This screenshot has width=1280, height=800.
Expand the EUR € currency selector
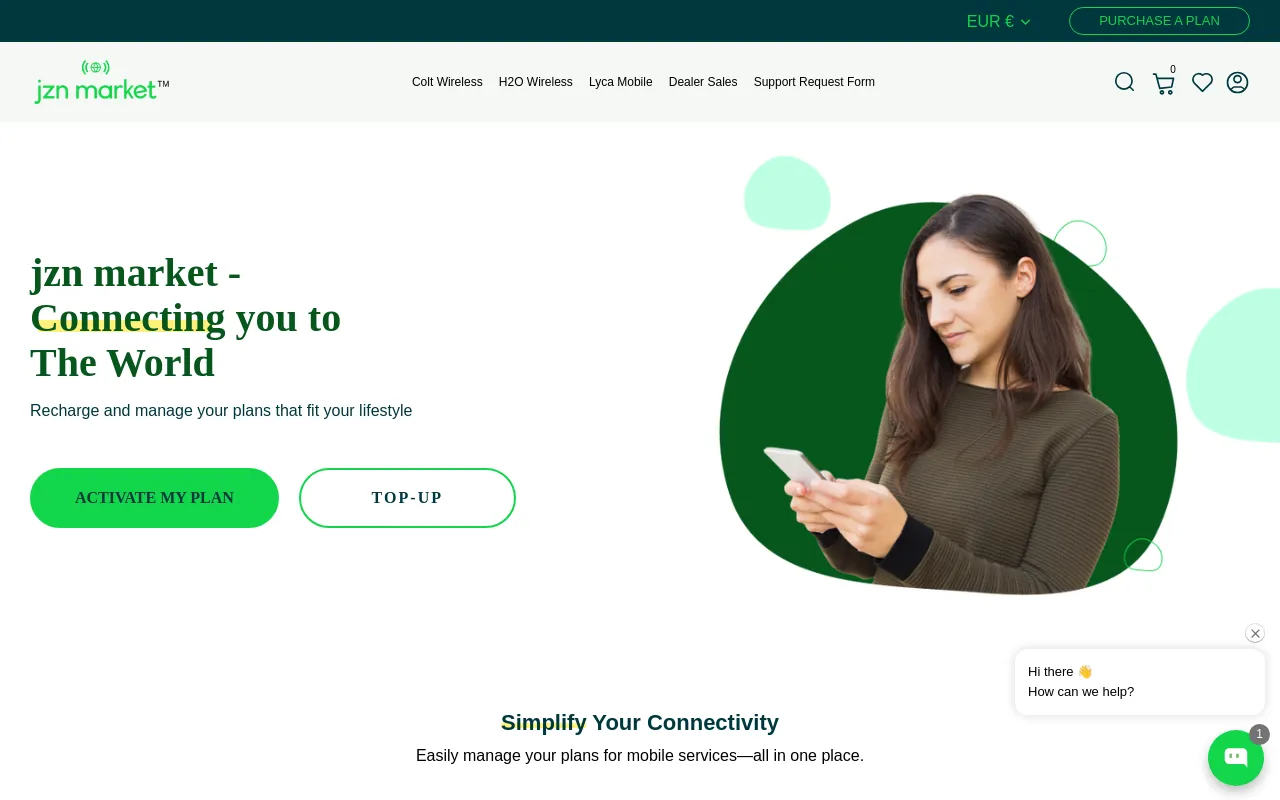(x=998, y=21)
